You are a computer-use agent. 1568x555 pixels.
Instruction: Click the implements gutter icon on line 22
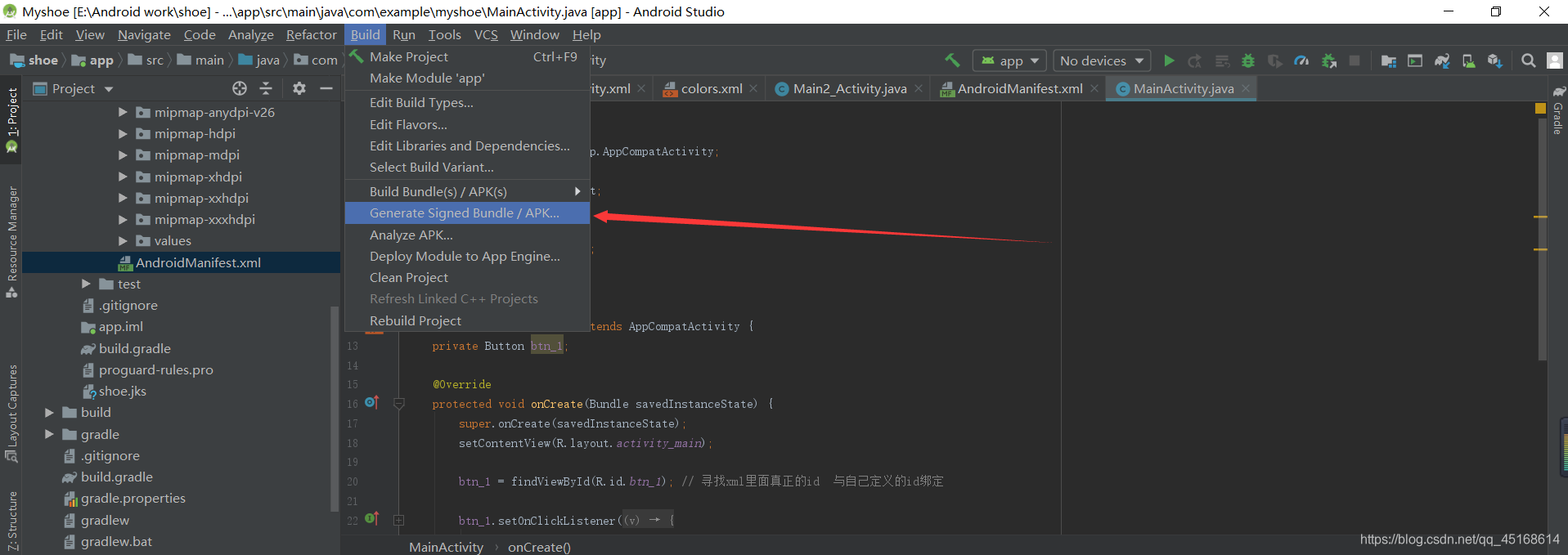(x=371, y=518)
